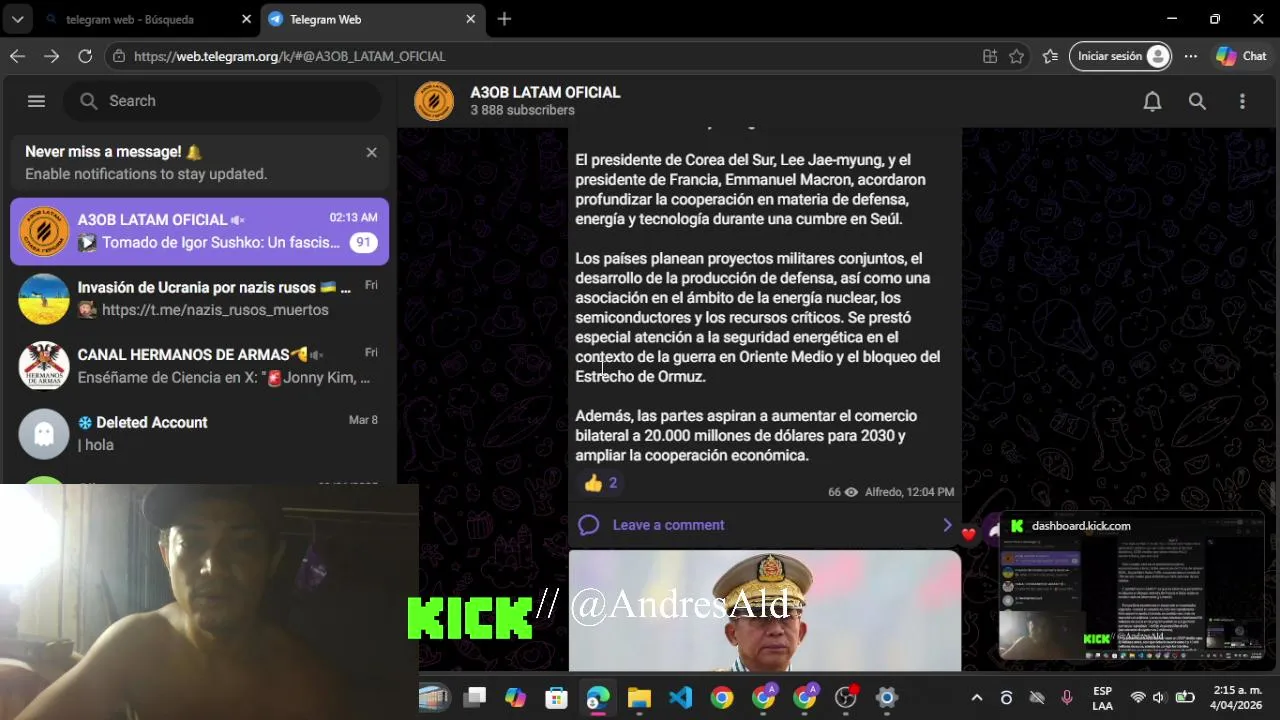Switch ESP LAA keyboard language
This screenshot has width=1280, height=720.
click(1102, 698)
